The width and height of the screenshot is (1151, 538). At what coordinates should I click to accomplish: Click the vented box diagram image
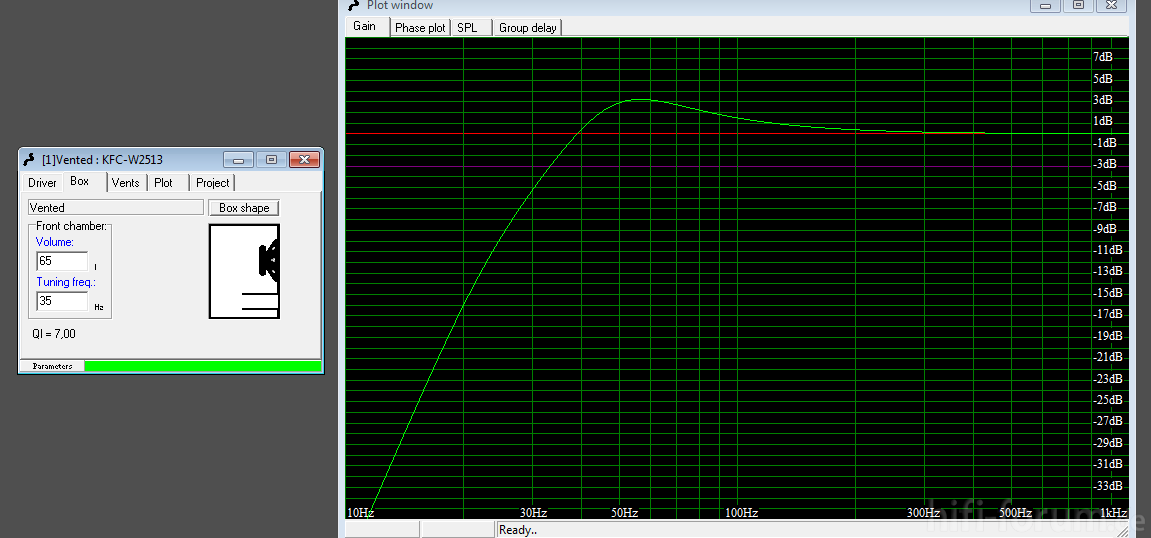click(x=244, y=271)
